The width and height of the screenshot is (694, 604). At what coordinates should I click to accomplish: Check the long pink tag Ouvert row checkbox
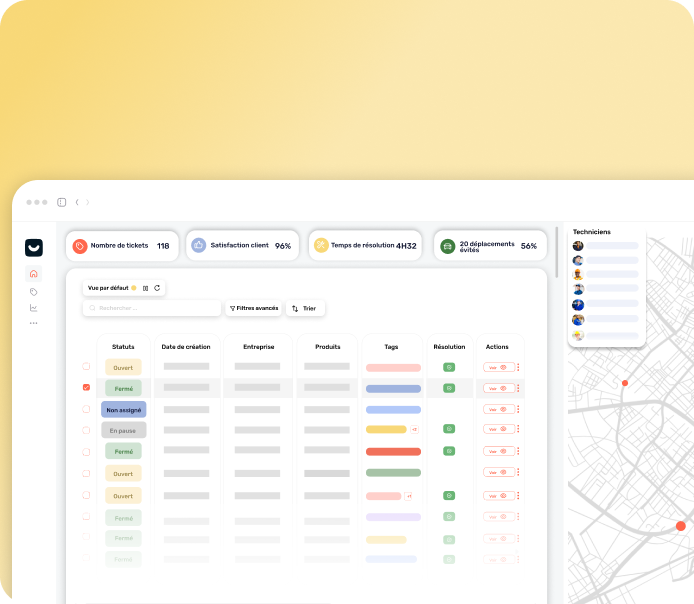86,366
